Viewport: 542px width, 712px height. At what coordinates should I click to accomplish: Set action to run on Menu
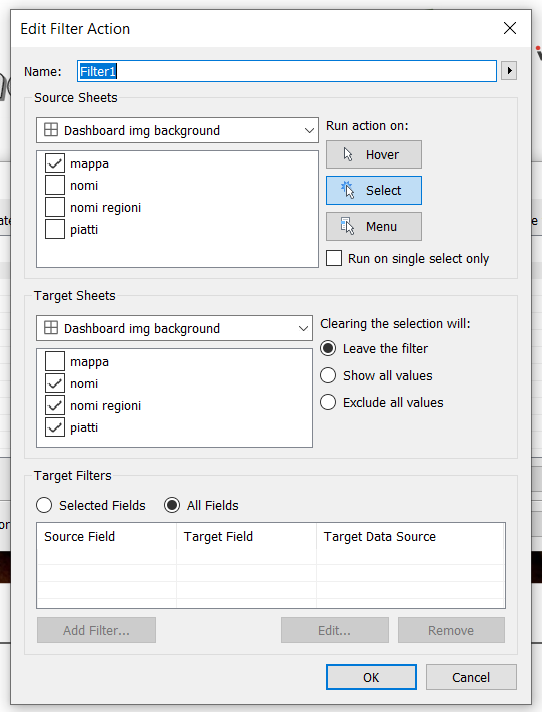pyautogui.click(x=374, y=226)
